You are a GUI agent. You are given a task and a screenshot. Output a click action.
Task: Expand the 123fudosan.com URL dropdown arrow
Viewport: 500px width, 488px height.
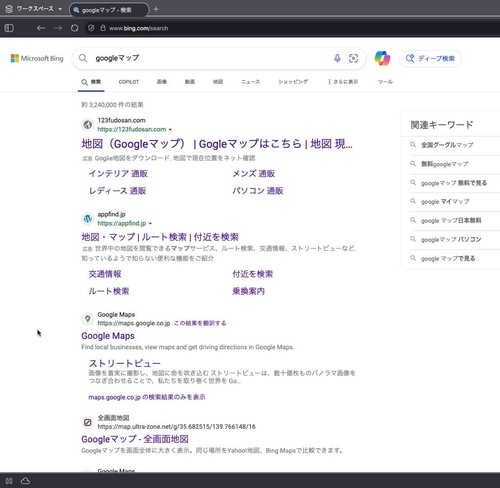(x=170, y=129)
